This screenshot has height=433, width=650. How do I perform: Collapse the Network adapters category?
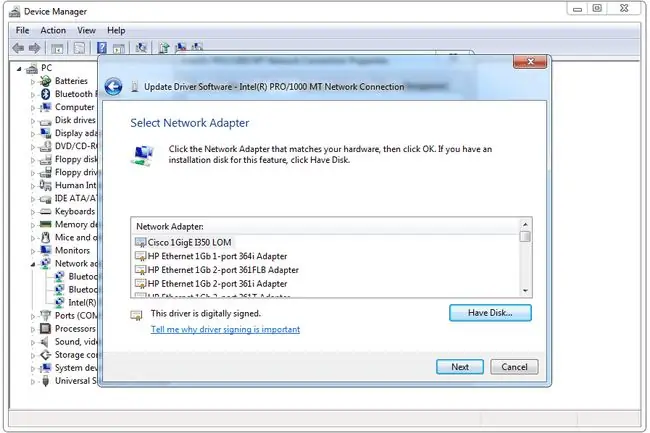tap(33, 264)
